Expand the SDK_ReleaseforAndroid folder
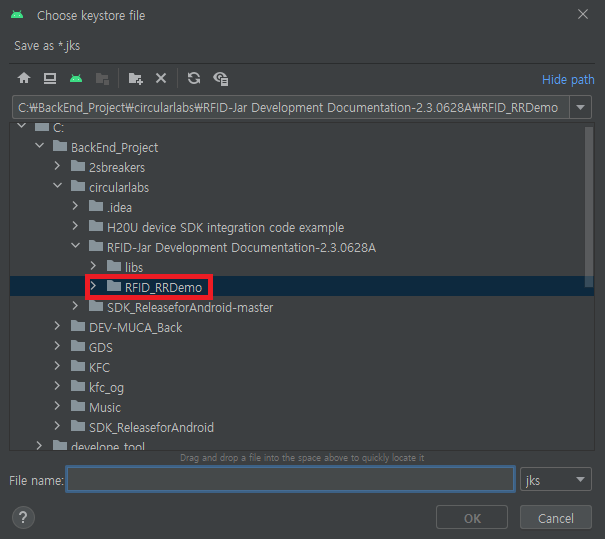The width and height of the screenshot is (605, 539). pyautogui.click(x=57, y=426)
